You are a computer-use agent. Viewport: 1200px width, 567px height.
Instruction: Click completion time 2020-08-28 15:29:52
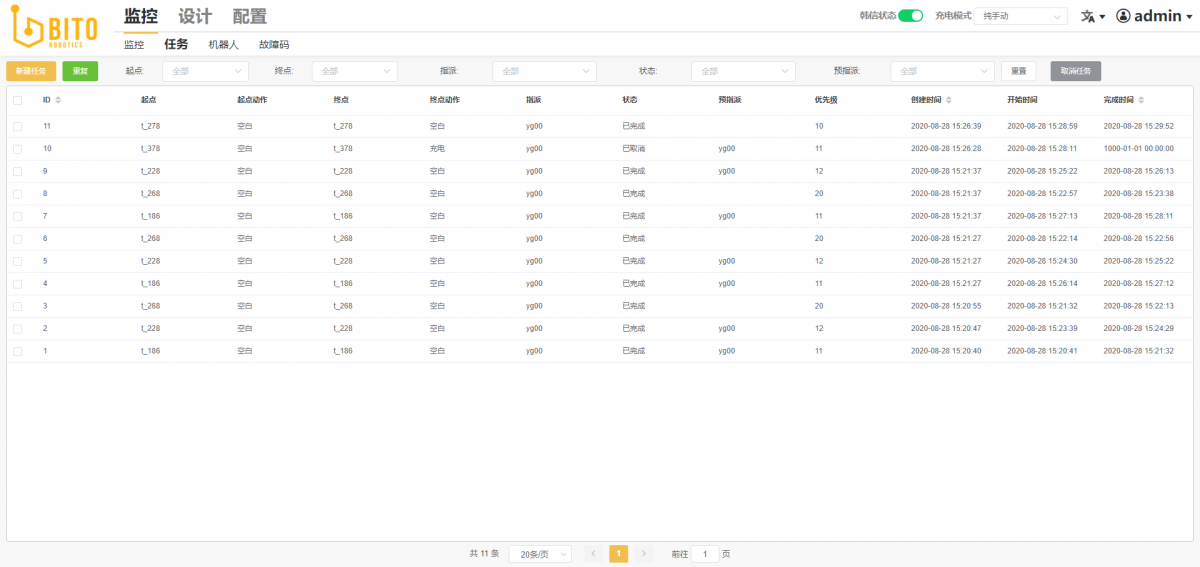point(1139,126)
